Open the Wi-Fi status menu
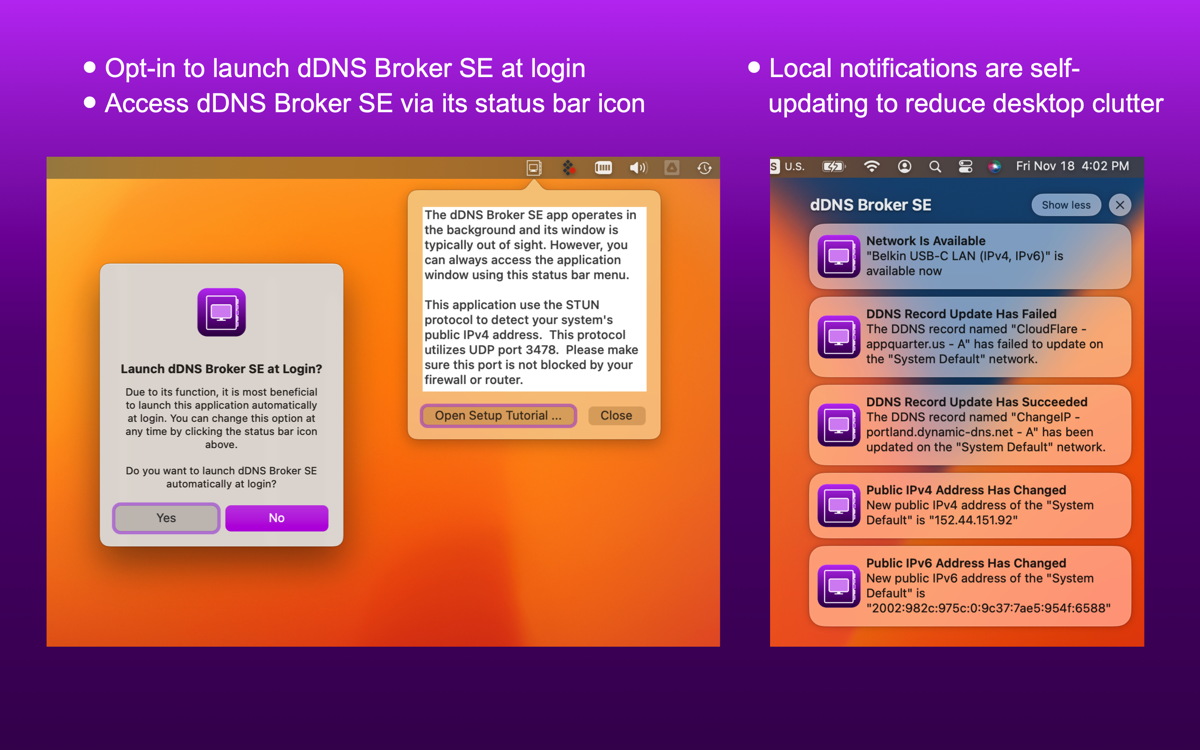 pos(872,167)
